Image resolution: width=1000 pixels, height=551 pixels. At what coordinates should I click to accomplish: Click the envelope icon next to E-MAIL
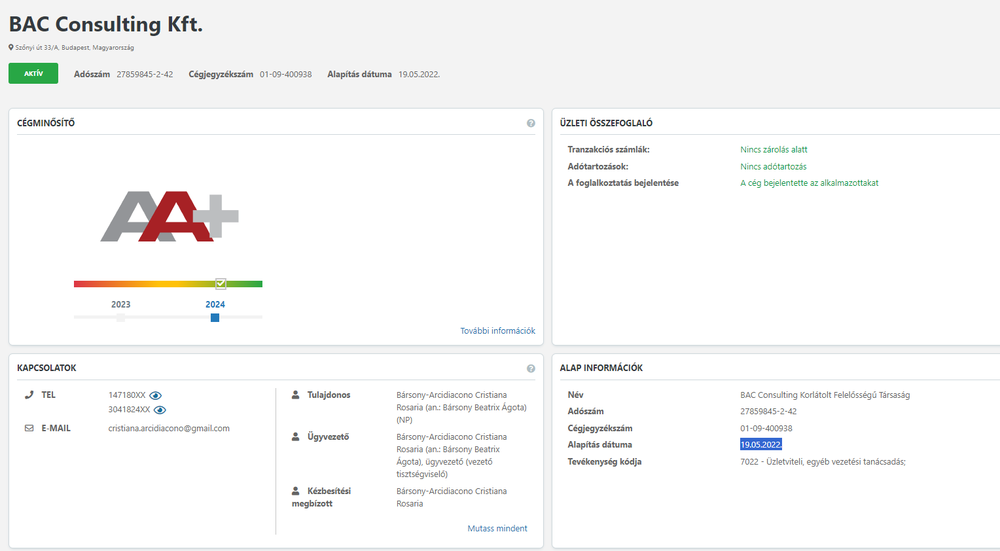[29, 428]
